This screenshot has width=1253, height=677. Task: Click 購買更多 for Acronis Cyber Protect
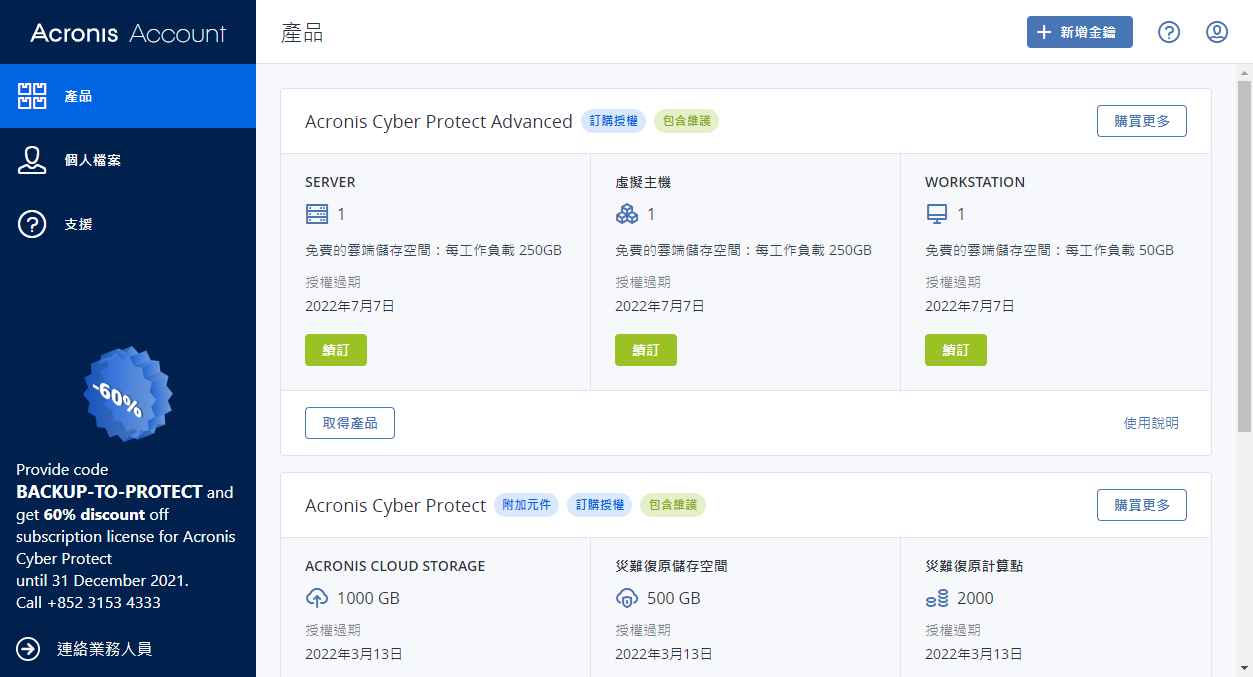[x=1142, y=505]
